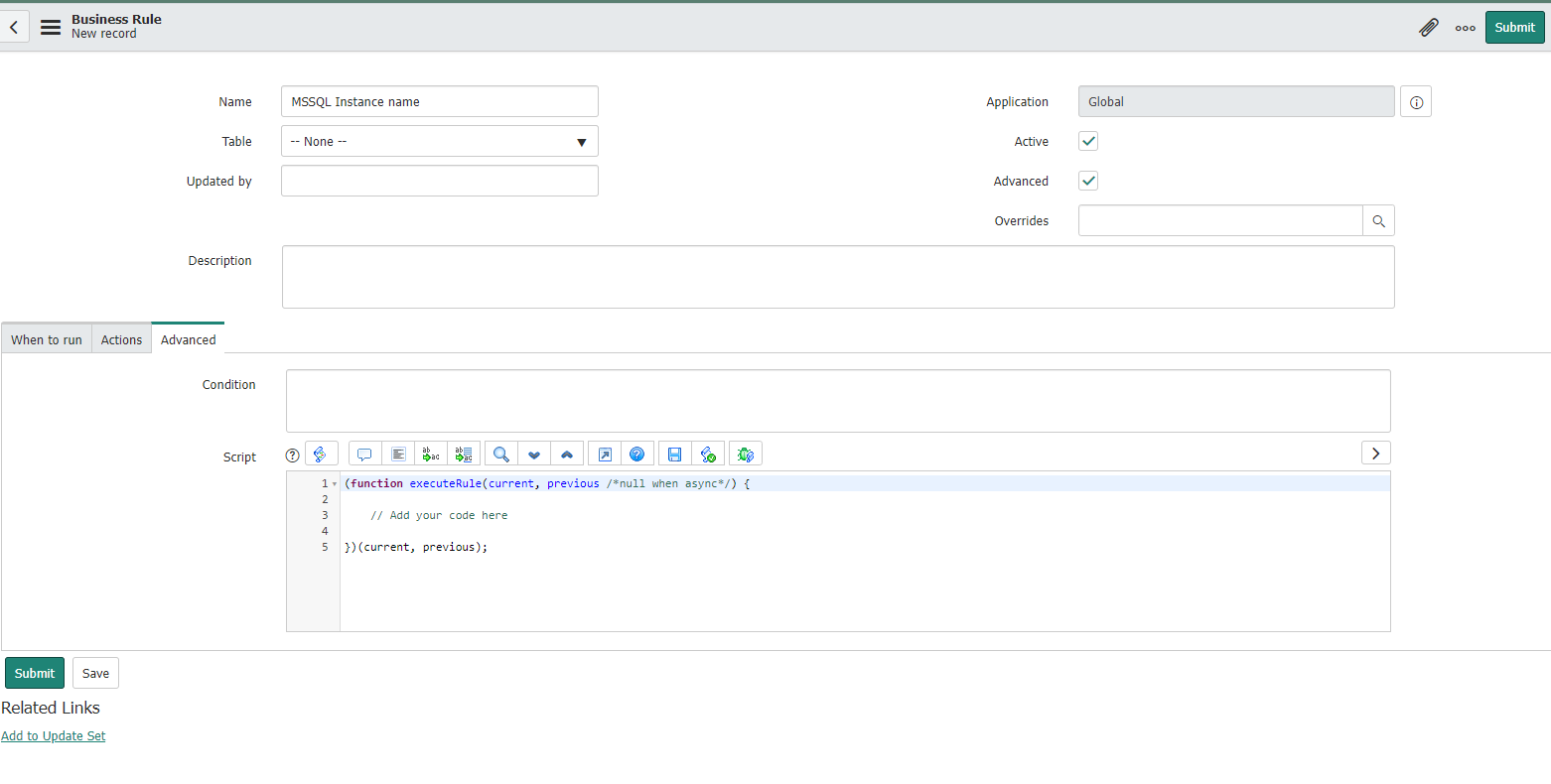The image size is (1551, 784).
Task: Open the Table dropdown
Action: point(440,142)
